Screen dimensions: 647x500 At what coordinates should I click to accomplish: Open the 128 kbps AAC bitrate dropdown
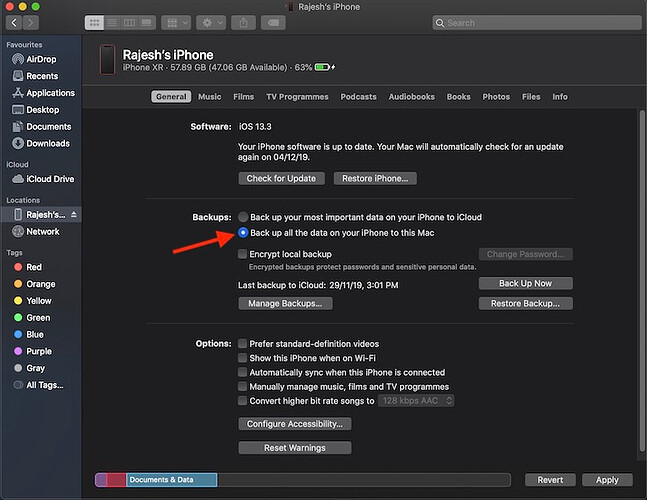[416, 401]
